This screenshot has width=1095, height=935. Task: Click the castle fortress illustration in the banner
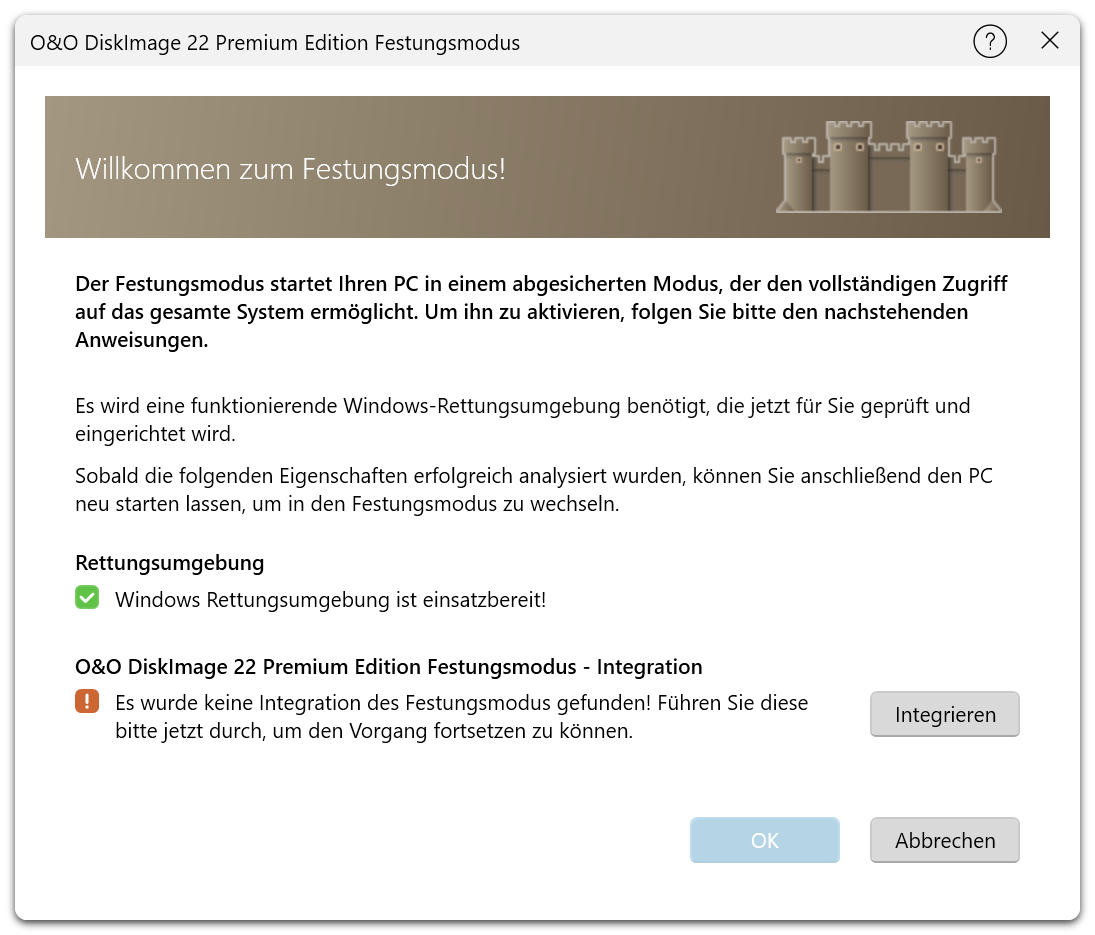pyautogui.click(x=888, y=167)
